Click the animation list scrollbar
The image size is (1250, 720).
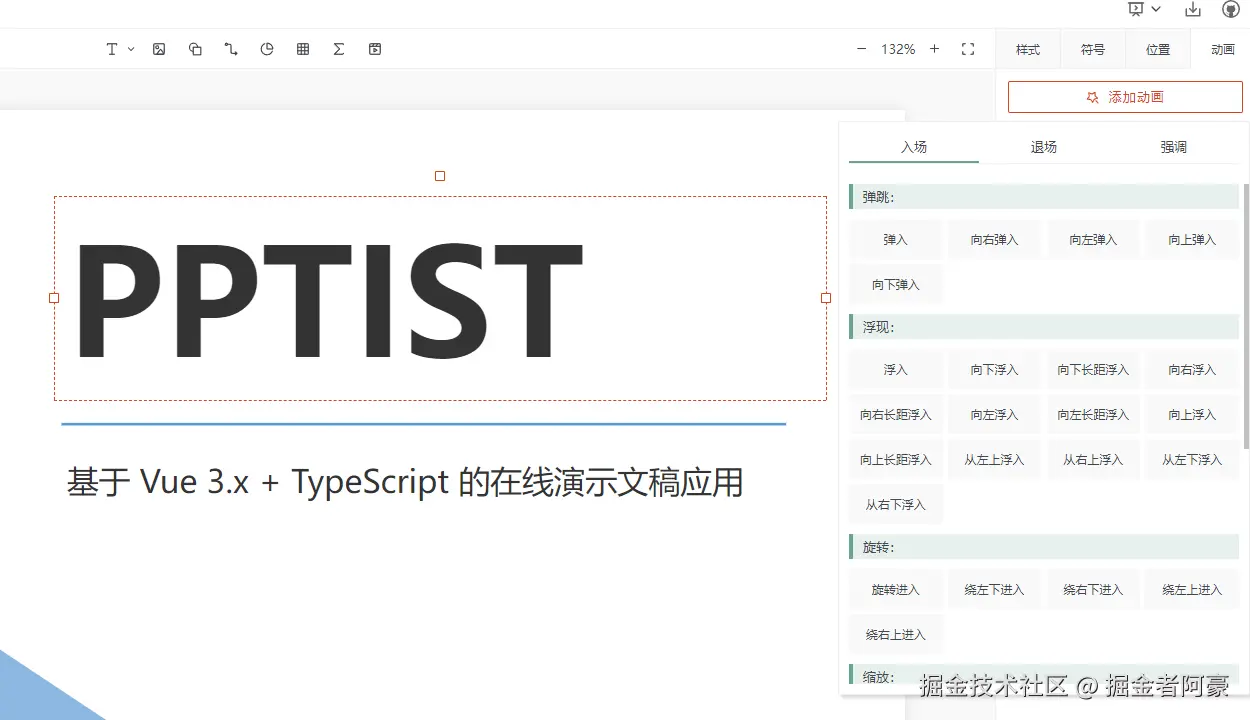click(1245, 316)
